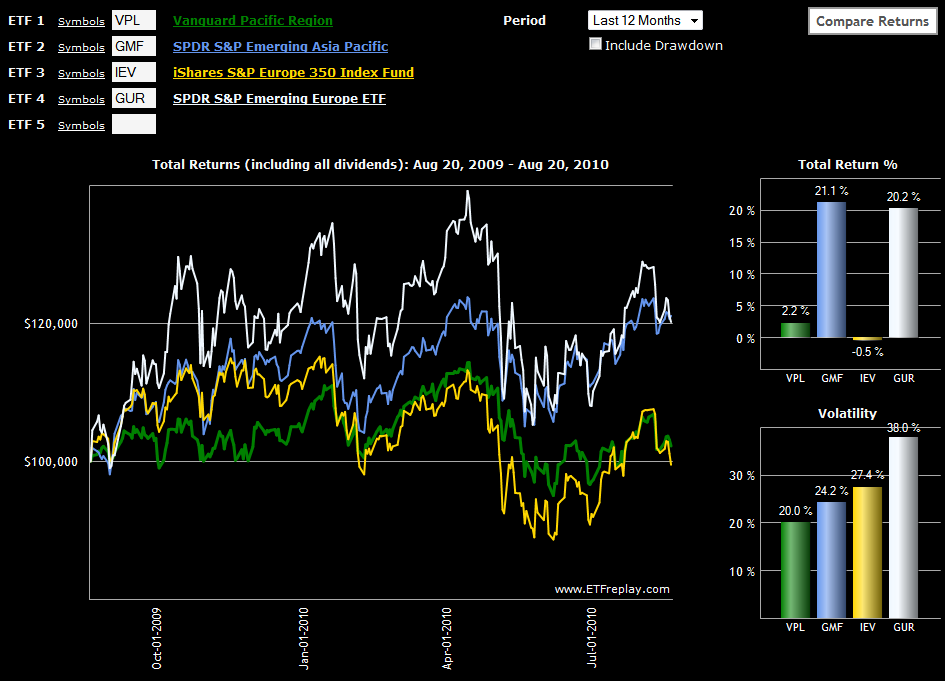Open the SPDR S&P Emerging Europe ETF link

click(279, 98)
